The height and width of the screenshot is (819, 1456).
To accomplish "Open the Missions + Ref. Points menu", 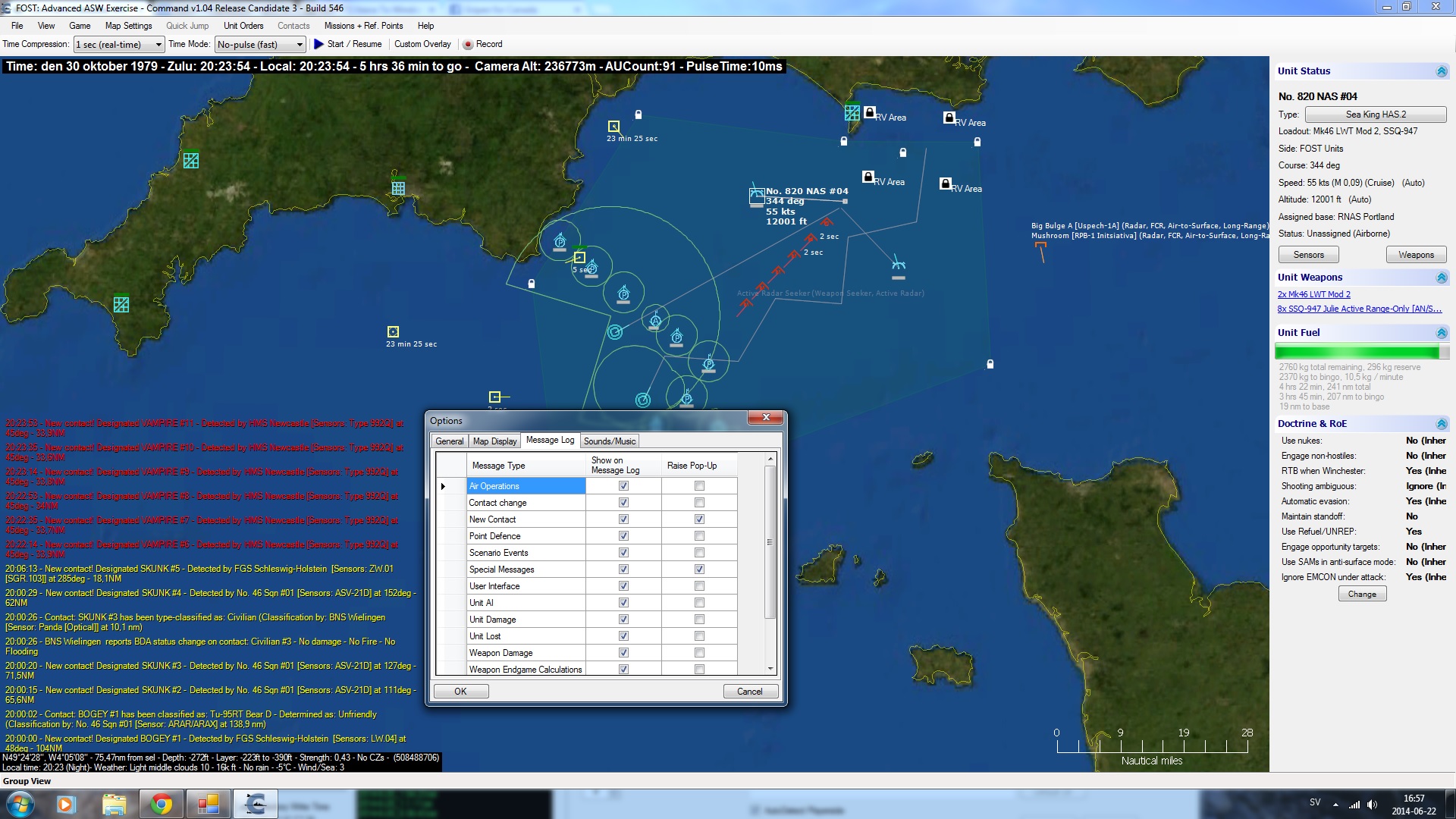I will click(x=363, y=26).
